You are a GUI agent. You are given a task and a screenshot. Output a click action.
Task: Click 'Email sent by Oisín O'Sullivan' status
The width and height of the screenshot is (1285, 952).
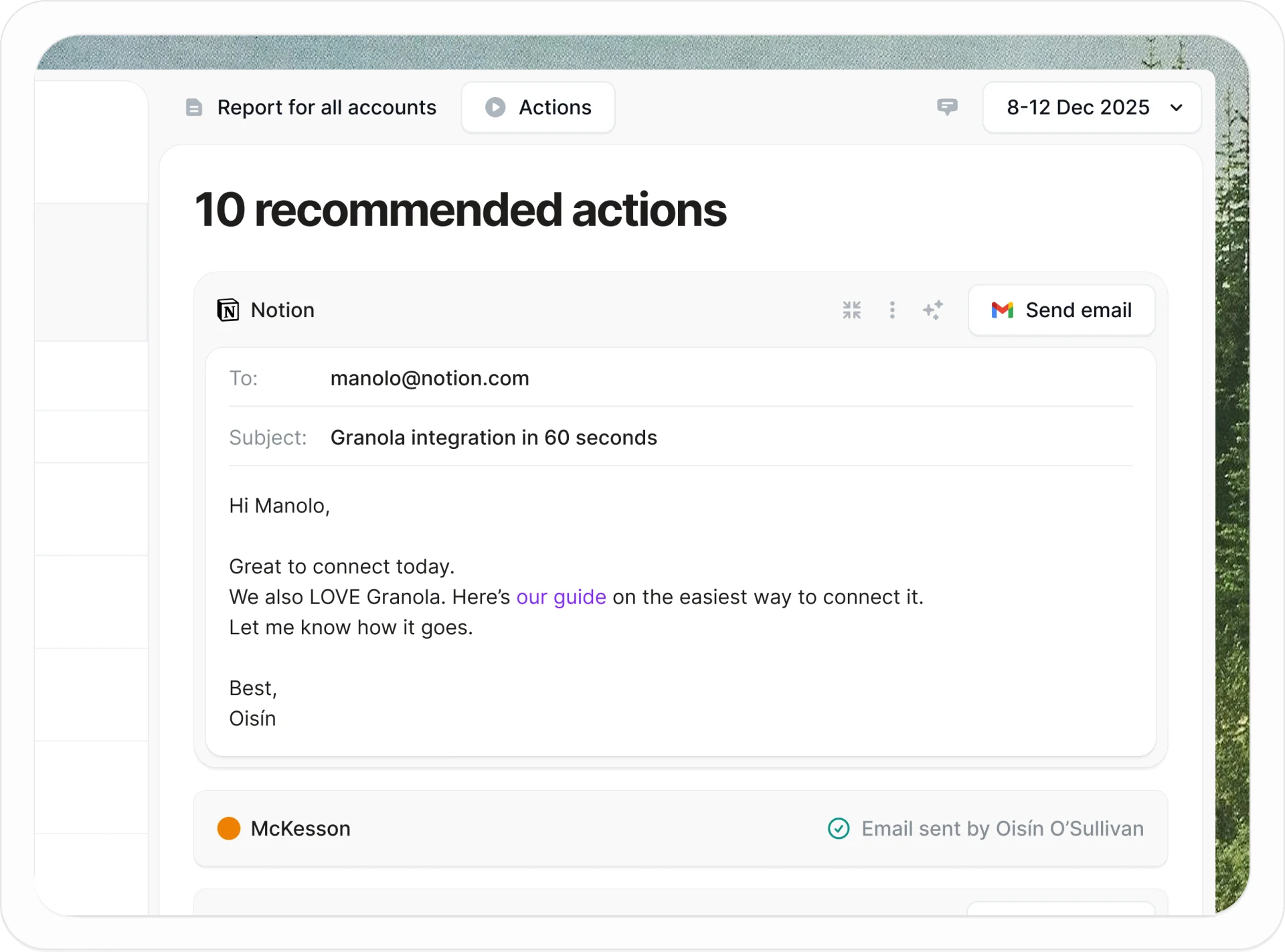(1002, 828)
